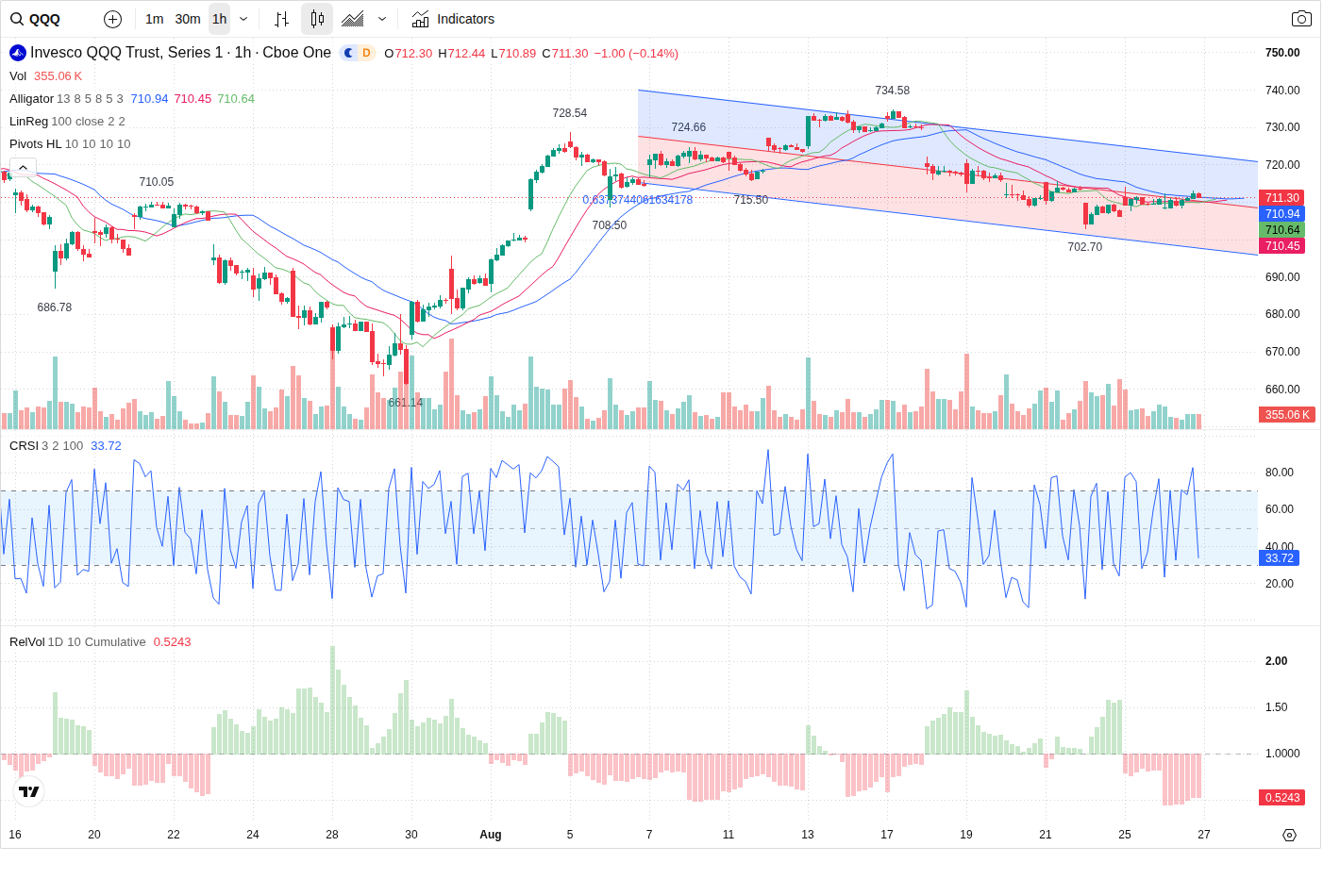
Task: Click the 710.94 Alligator price label
Action: (x=1281, y=214)
